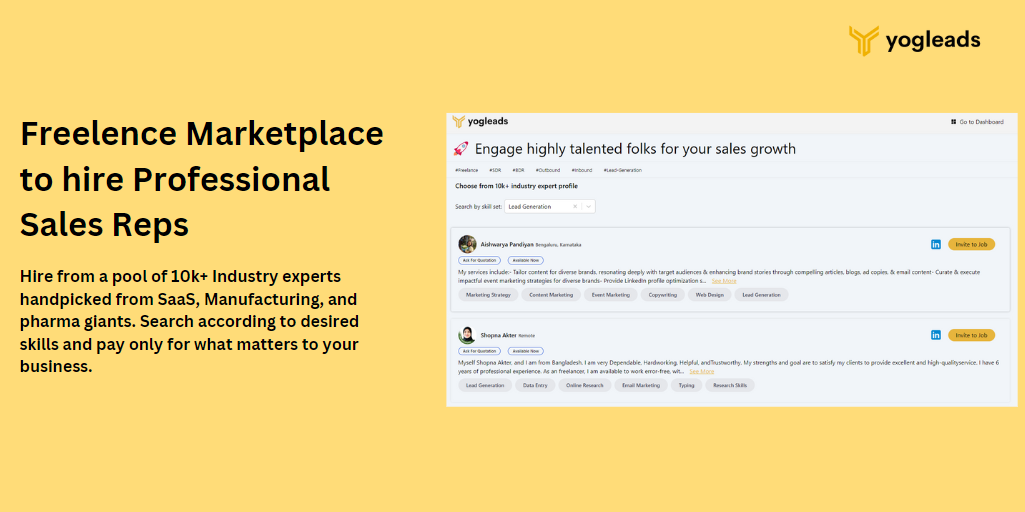Click the dashboard grid icon
Viewport: 1025px width, 512px height.
953,122
